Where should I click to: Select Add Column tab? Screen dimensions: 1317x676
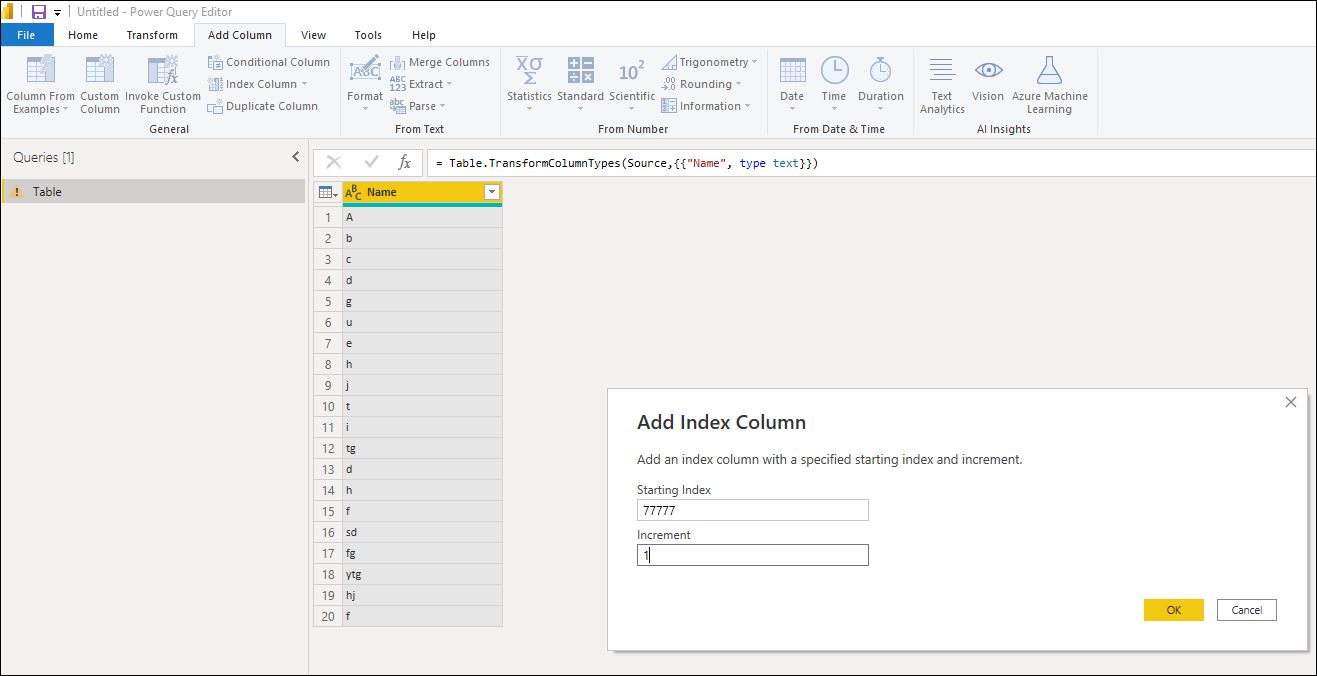[x=240, y=35]
